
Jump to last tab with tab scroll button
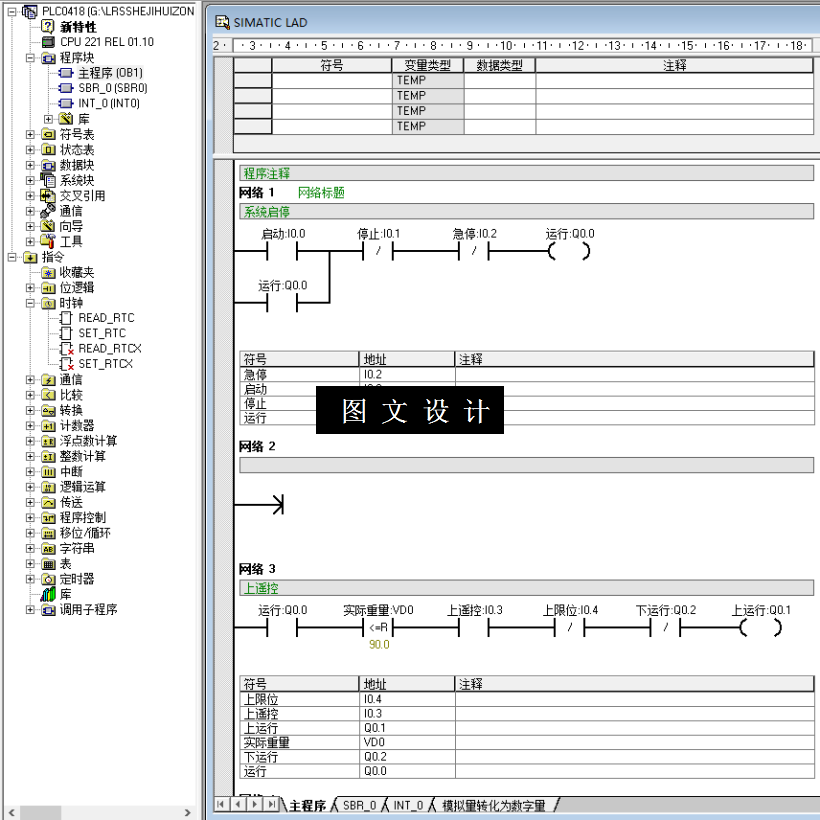(272, 804)
